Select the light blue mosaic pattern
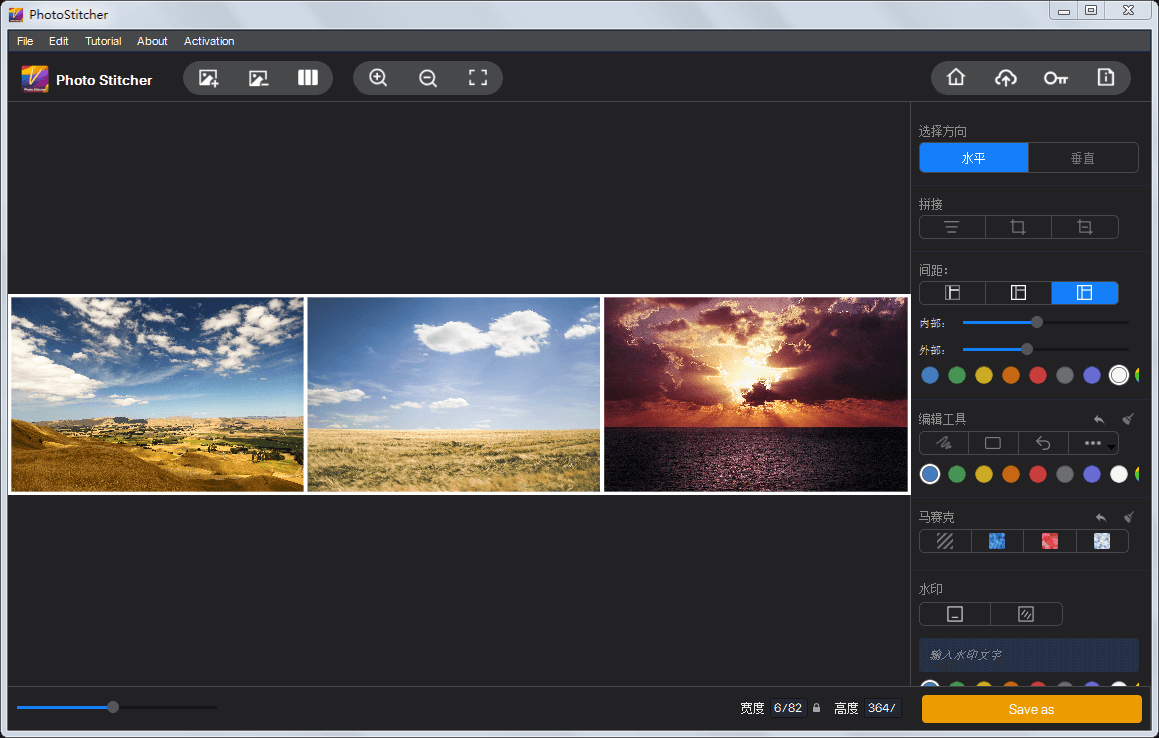The width and height of the screenshot is (1159, 738). coord(1102,541)
